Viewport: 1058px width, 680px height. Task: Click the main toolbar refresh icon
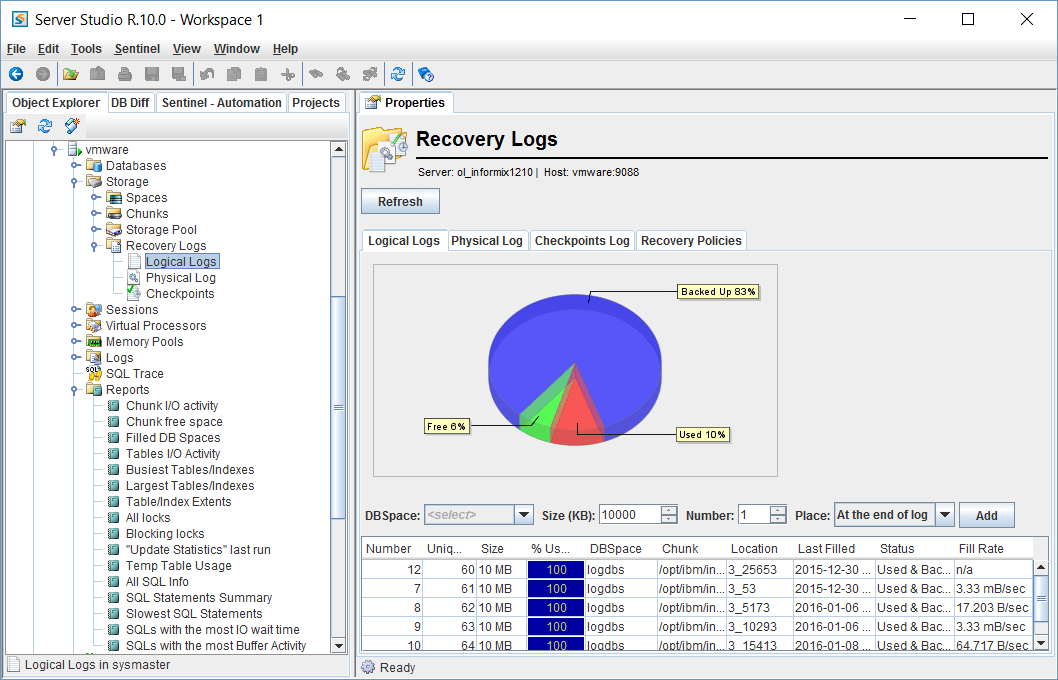[x=398, y=74]
